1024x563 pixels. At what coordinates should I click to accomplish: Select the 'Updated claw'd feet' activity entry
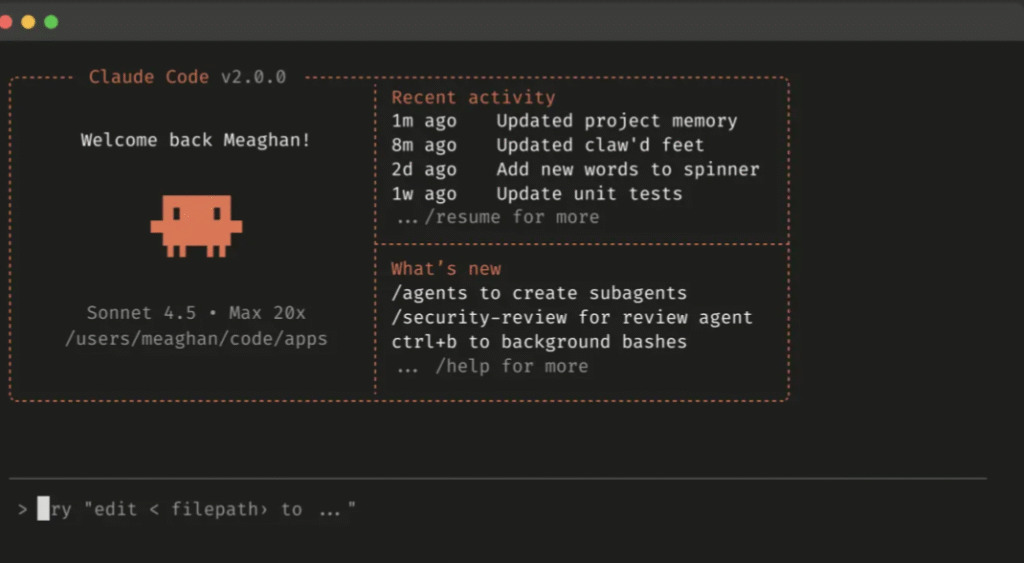tap(600, 145)
